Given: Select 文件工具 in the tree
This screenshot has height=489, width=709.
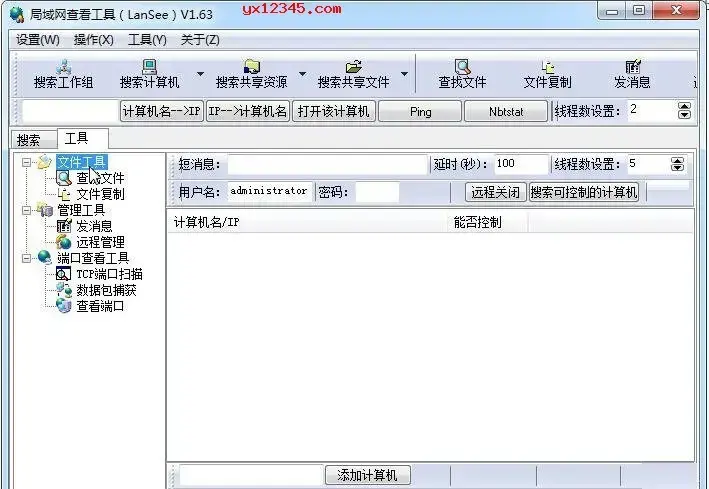Looking at the screenshot, I should click(x=82, y=162).
